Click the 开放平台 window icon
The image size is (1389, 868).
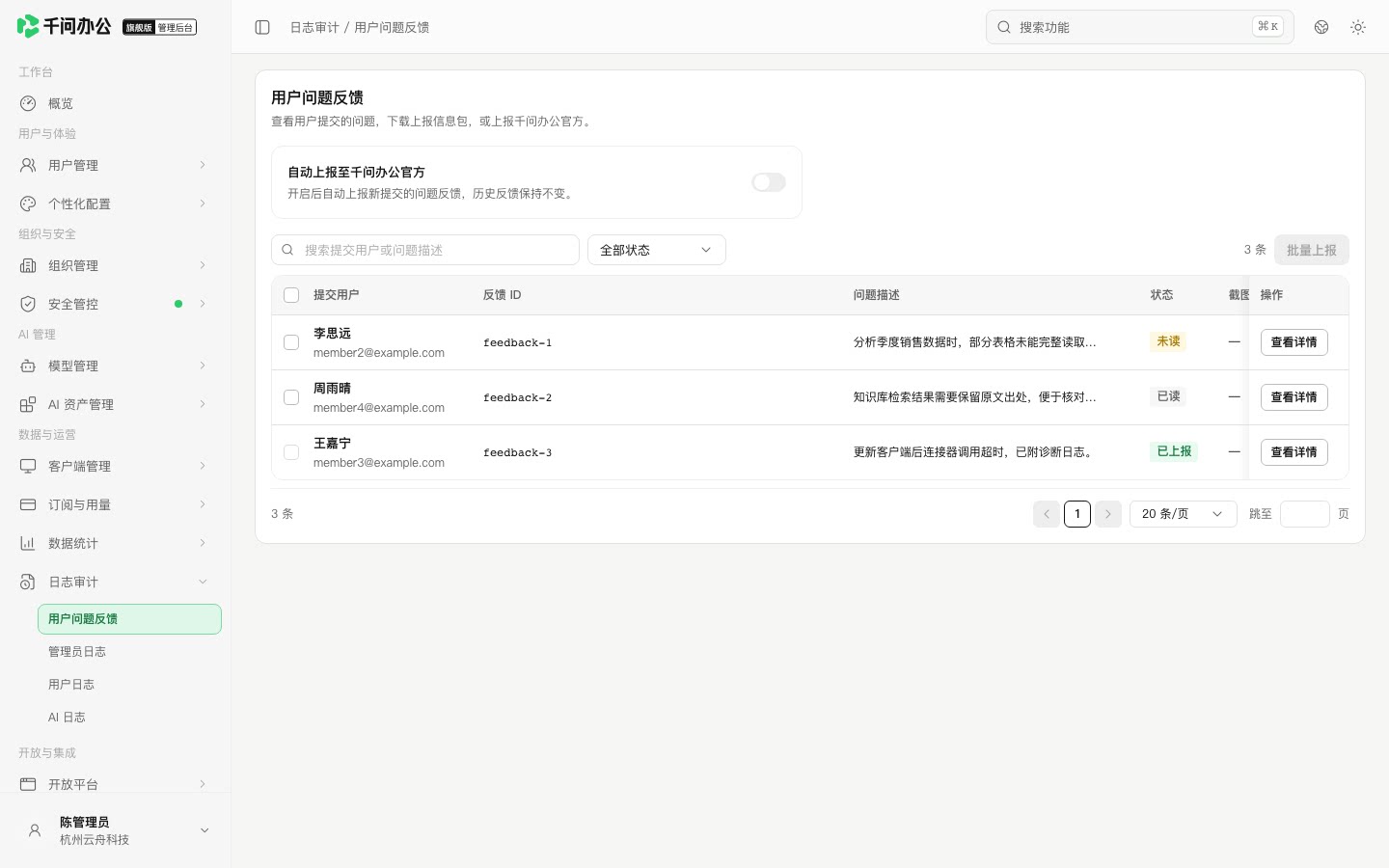pyautogui.click(x=28, y=784)
